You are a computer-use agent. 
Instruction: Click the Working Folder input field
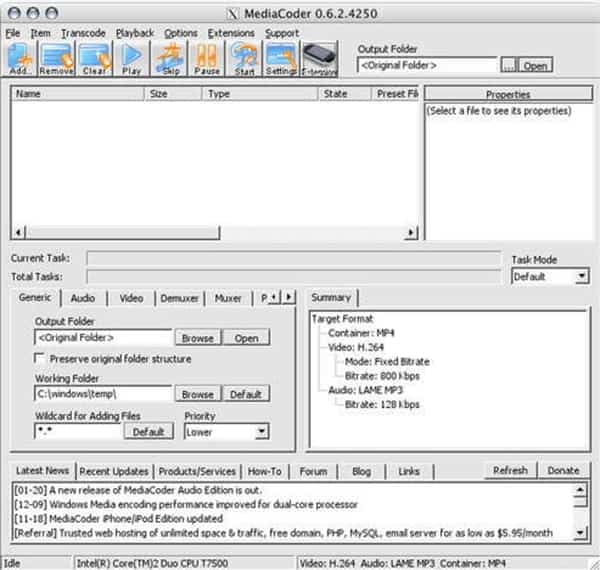click(x=103, y=394)
